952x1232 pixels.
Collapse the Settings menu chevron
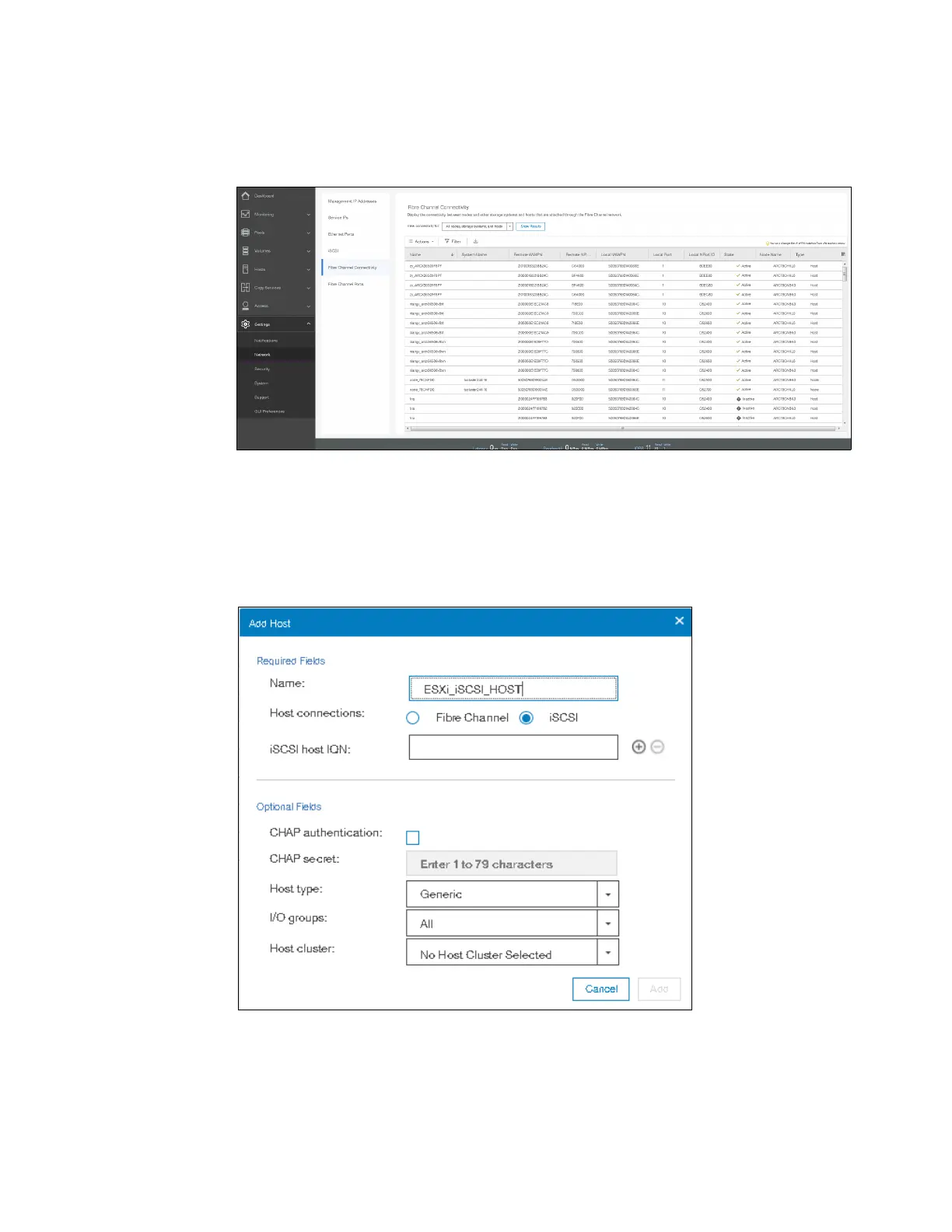click(309, 324)
